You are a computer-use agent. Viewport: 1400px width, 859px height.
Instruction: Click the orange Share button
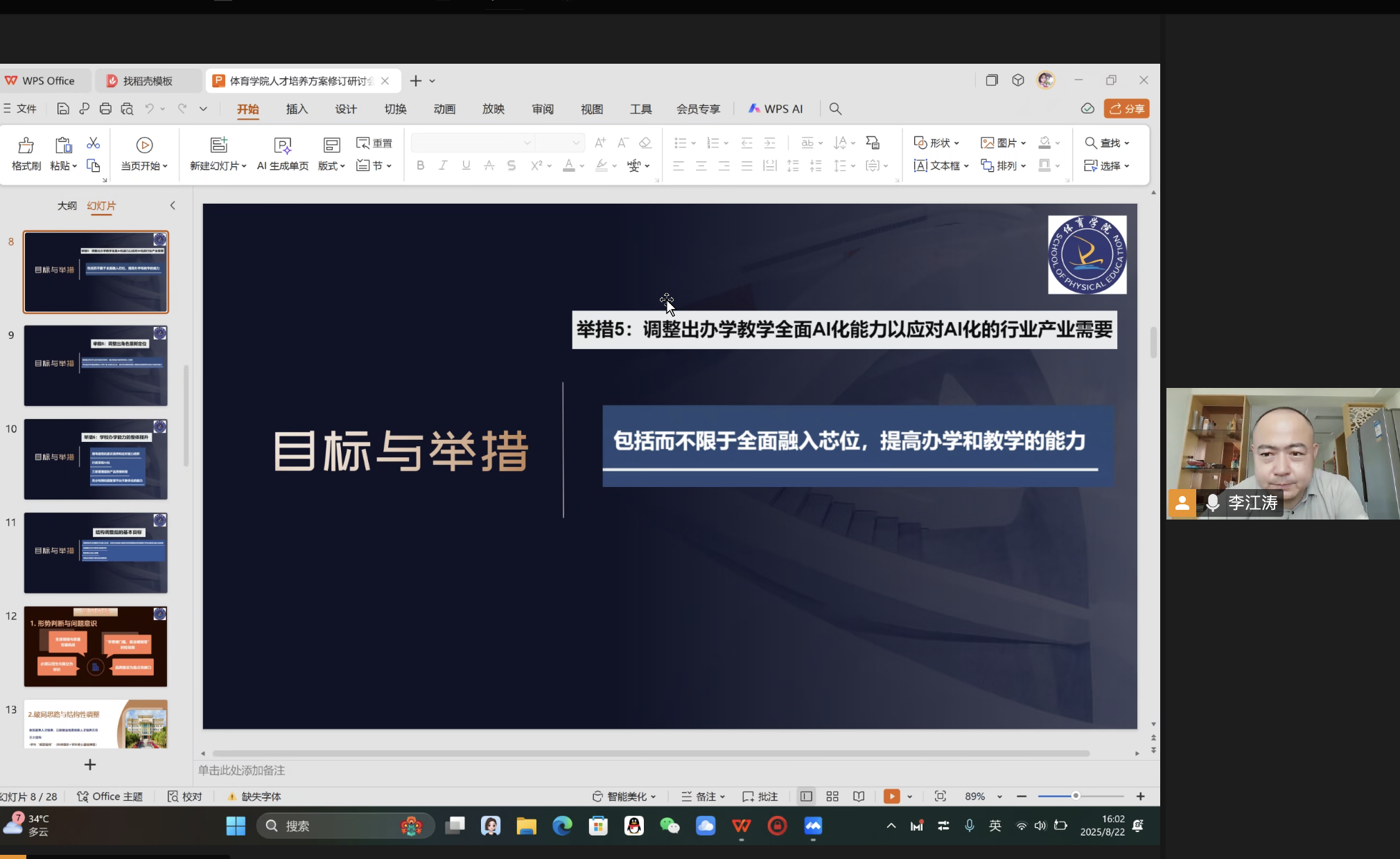[1126, 109]
